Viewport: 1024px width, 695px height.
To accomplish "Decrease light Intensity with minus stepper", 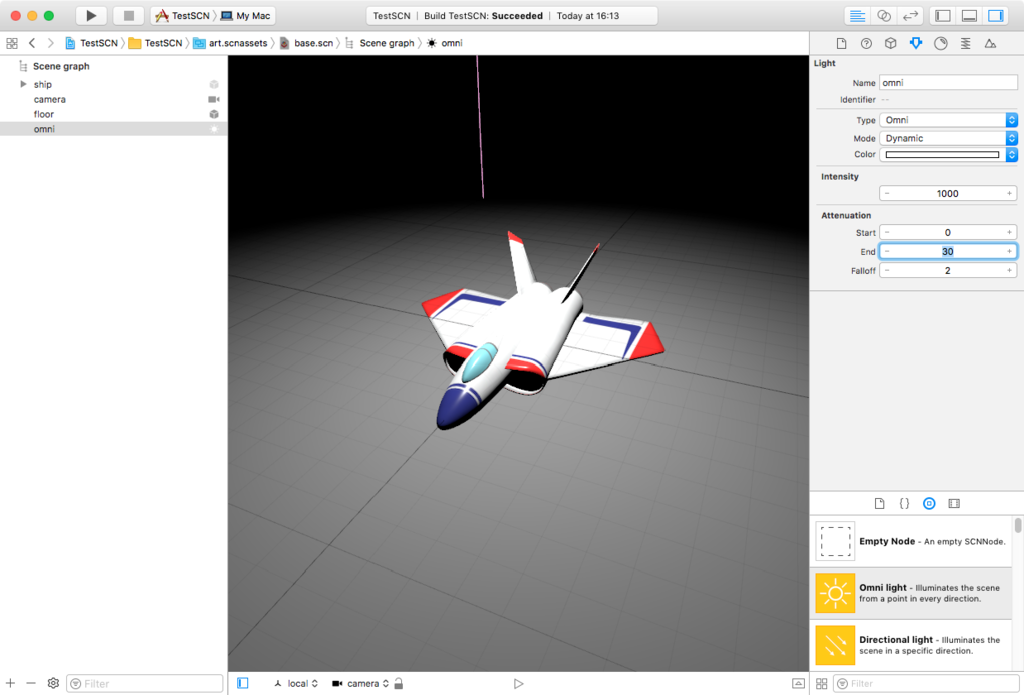I will [887, 193].
